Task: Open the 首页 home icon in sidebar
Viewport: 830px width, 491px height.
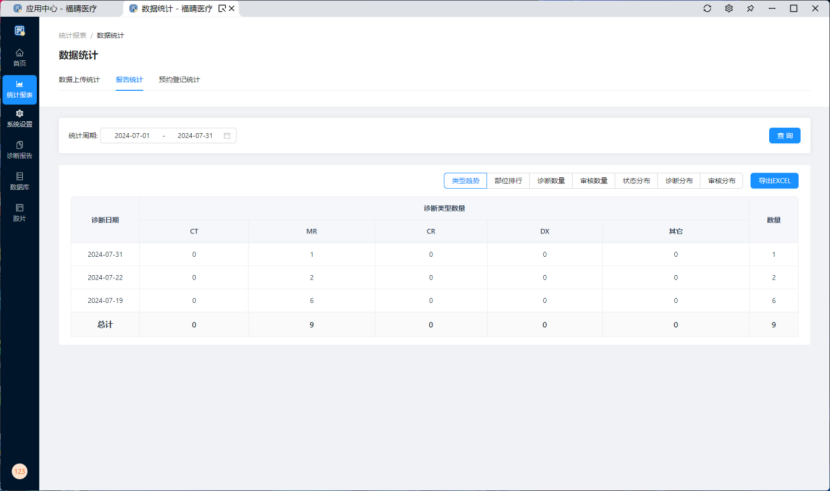Action: [19, 56]
